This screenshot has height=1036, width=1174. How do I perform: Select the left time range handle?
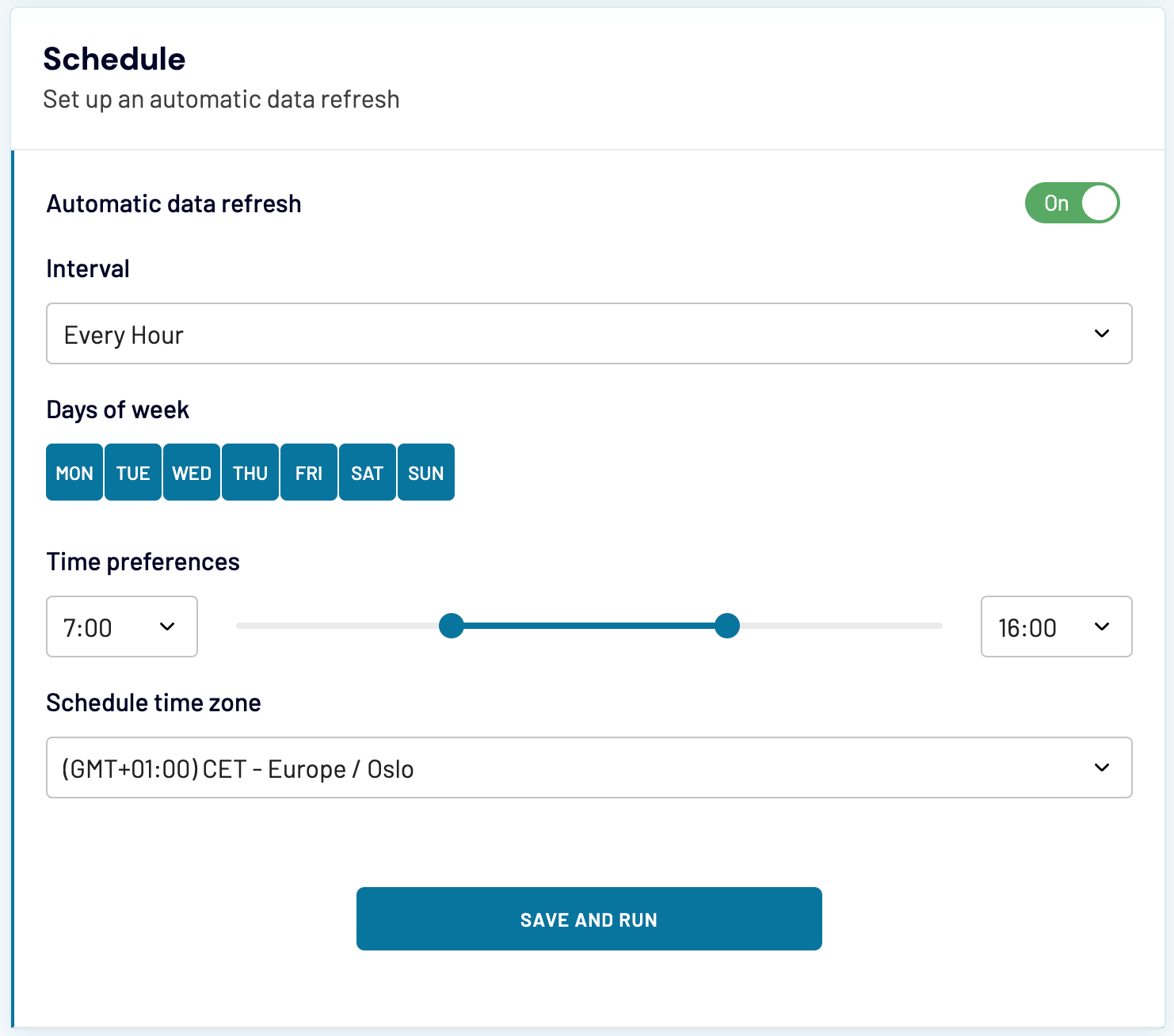pyautogui.click(x=452, y=626)
